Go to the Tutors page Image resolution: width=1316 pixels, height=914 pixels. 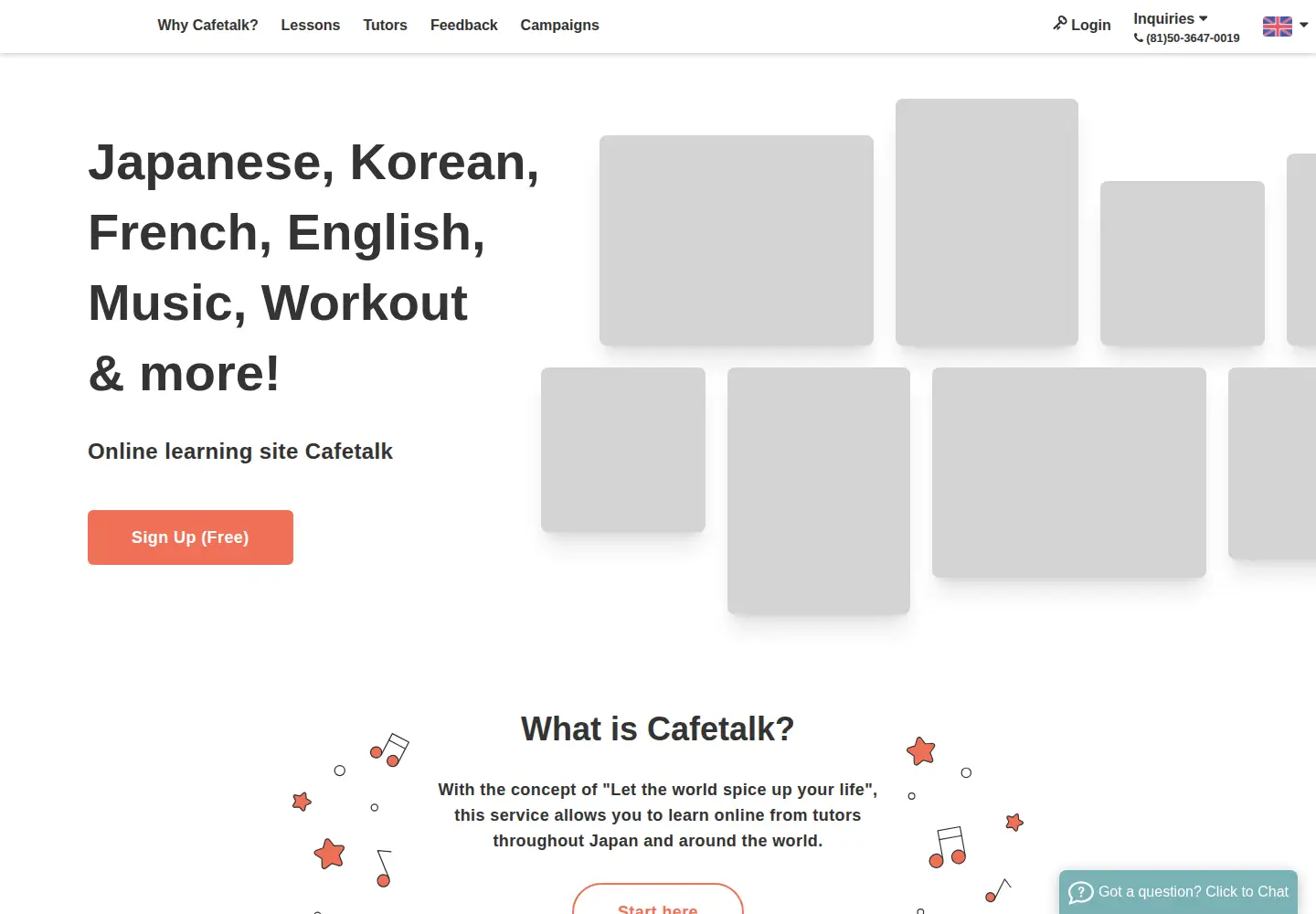pos(385,26)
